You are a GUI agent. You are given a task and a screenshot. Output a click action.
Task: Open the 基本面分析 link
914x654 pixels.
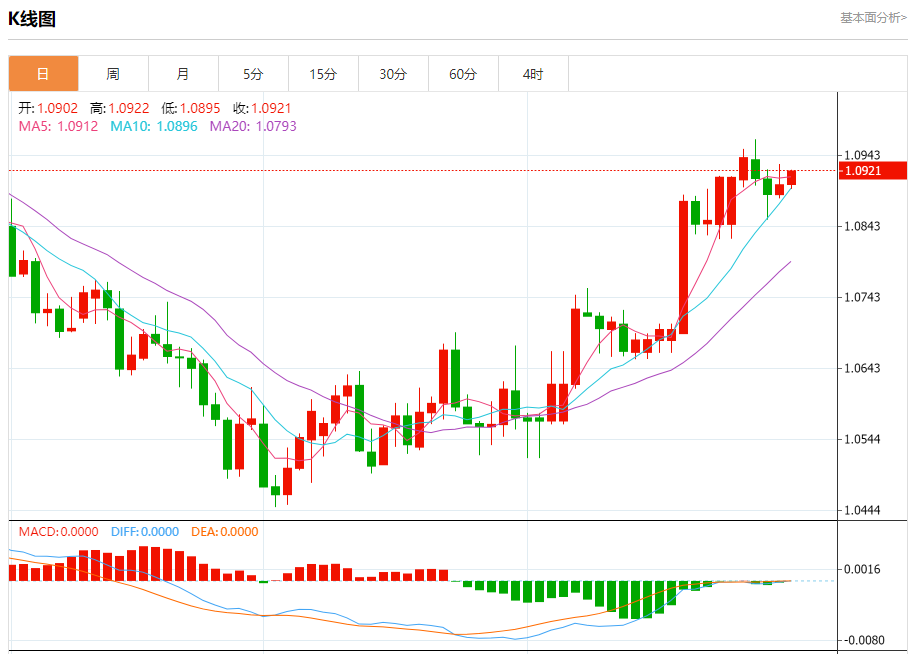[873, 18]
